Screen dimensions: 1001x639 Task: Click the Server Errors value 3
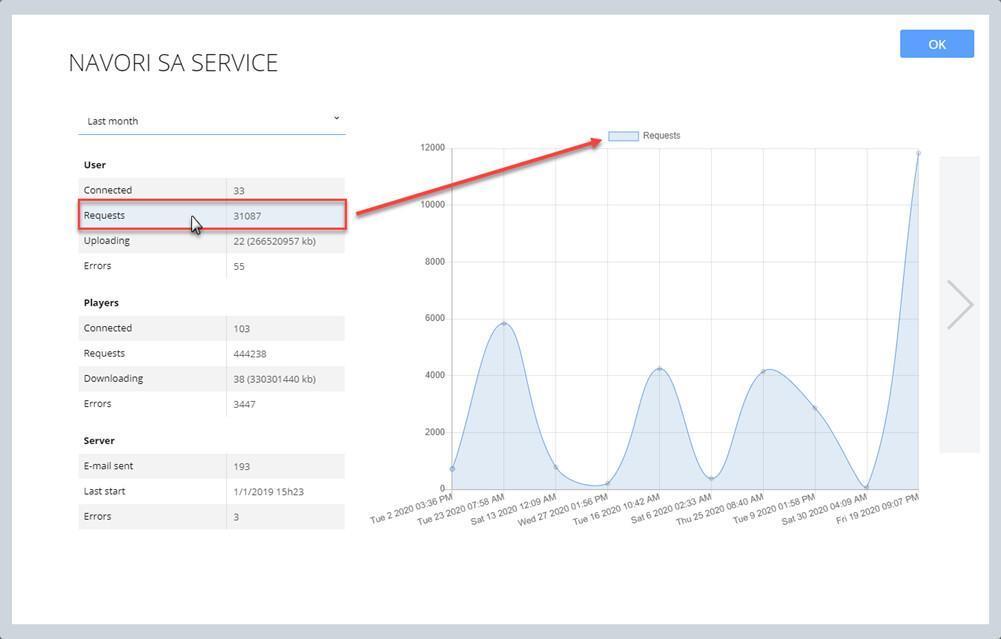click(x=236, y=517)
